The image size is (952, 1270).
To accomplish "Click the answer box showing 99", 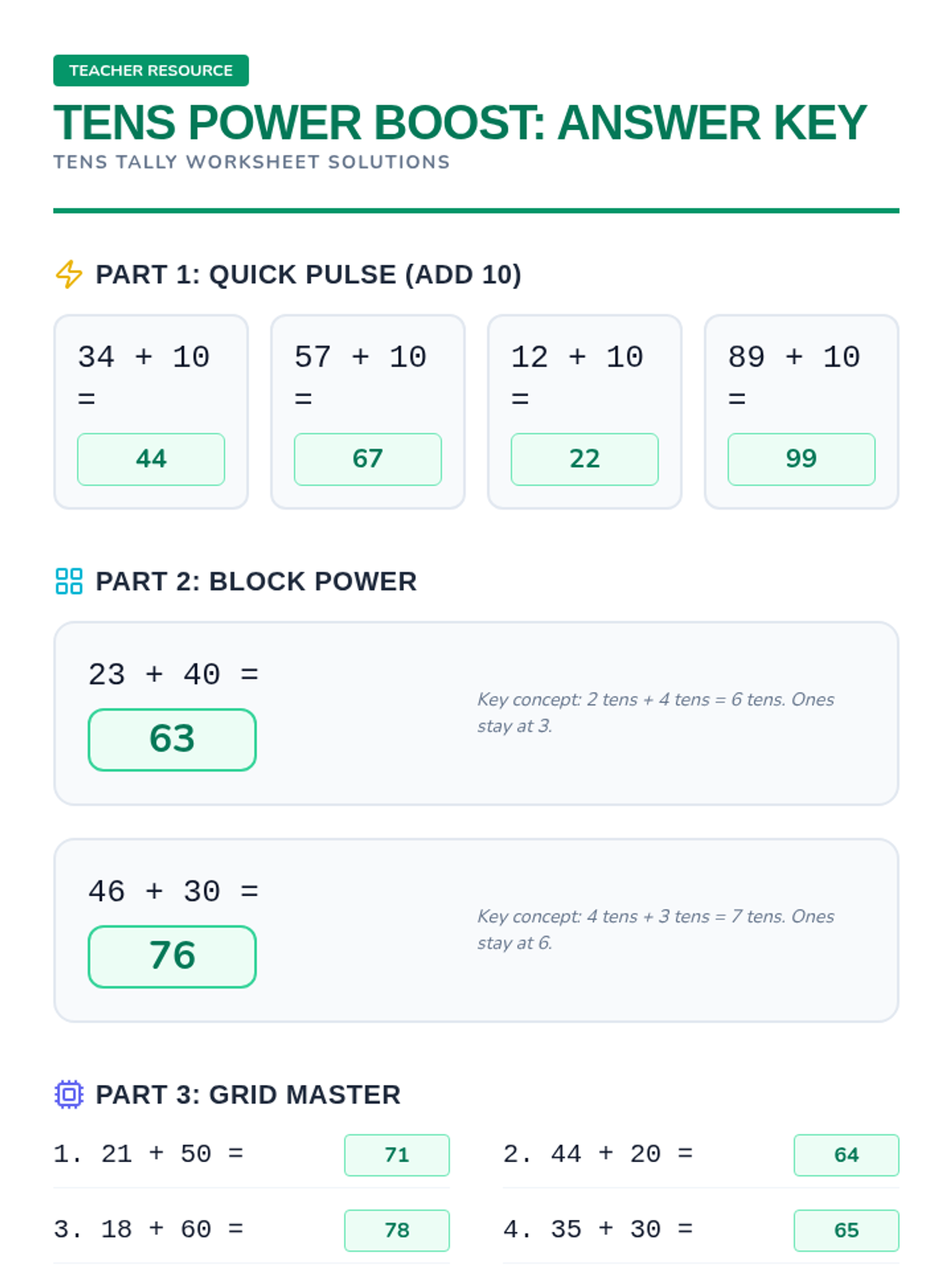I will (801, 459).
